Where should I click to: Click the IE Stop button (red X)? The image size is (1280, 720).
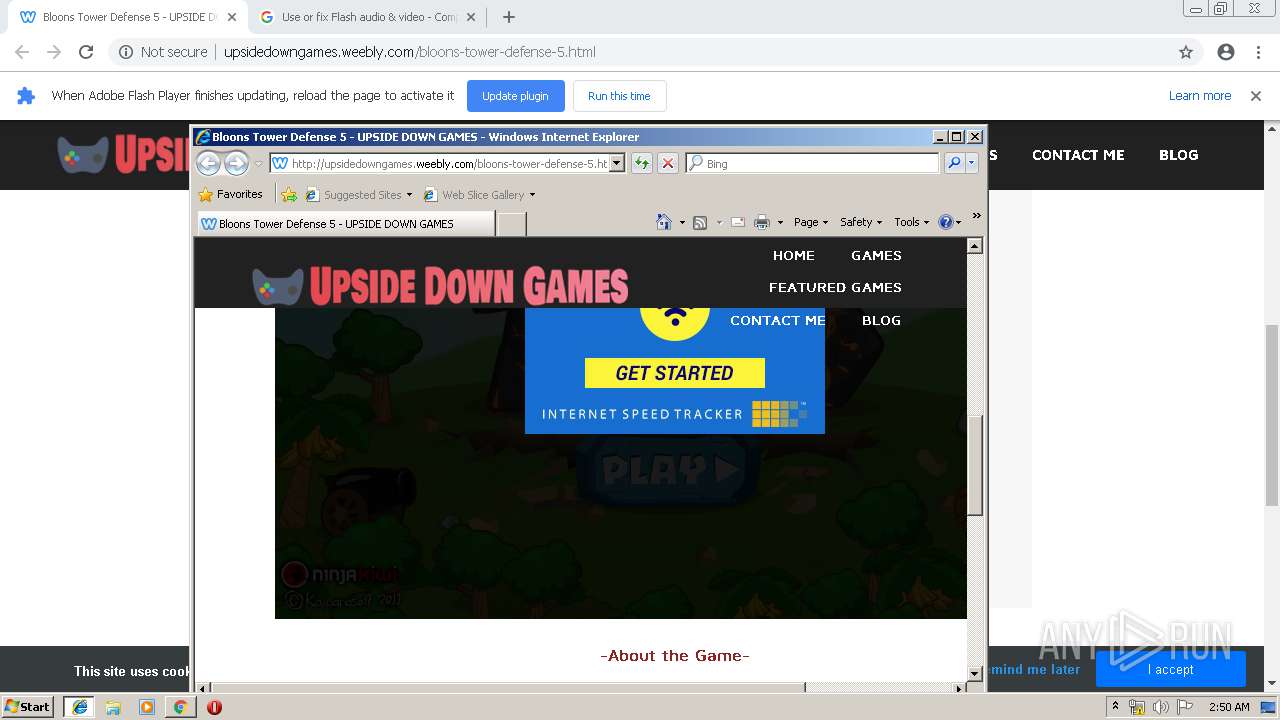[x=668, y=163]
